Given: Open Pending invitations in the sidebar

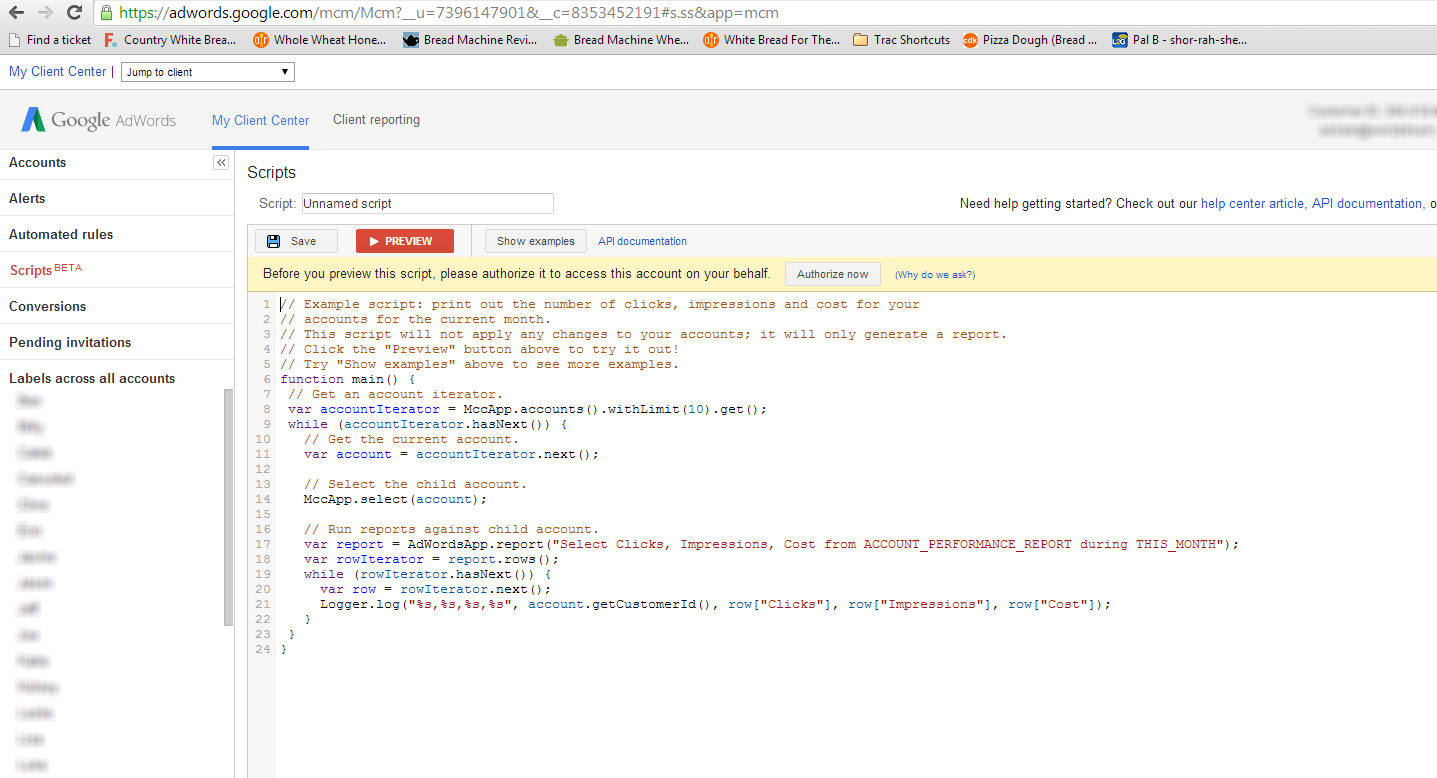Looking at the screenshot, I should [70, 342].
